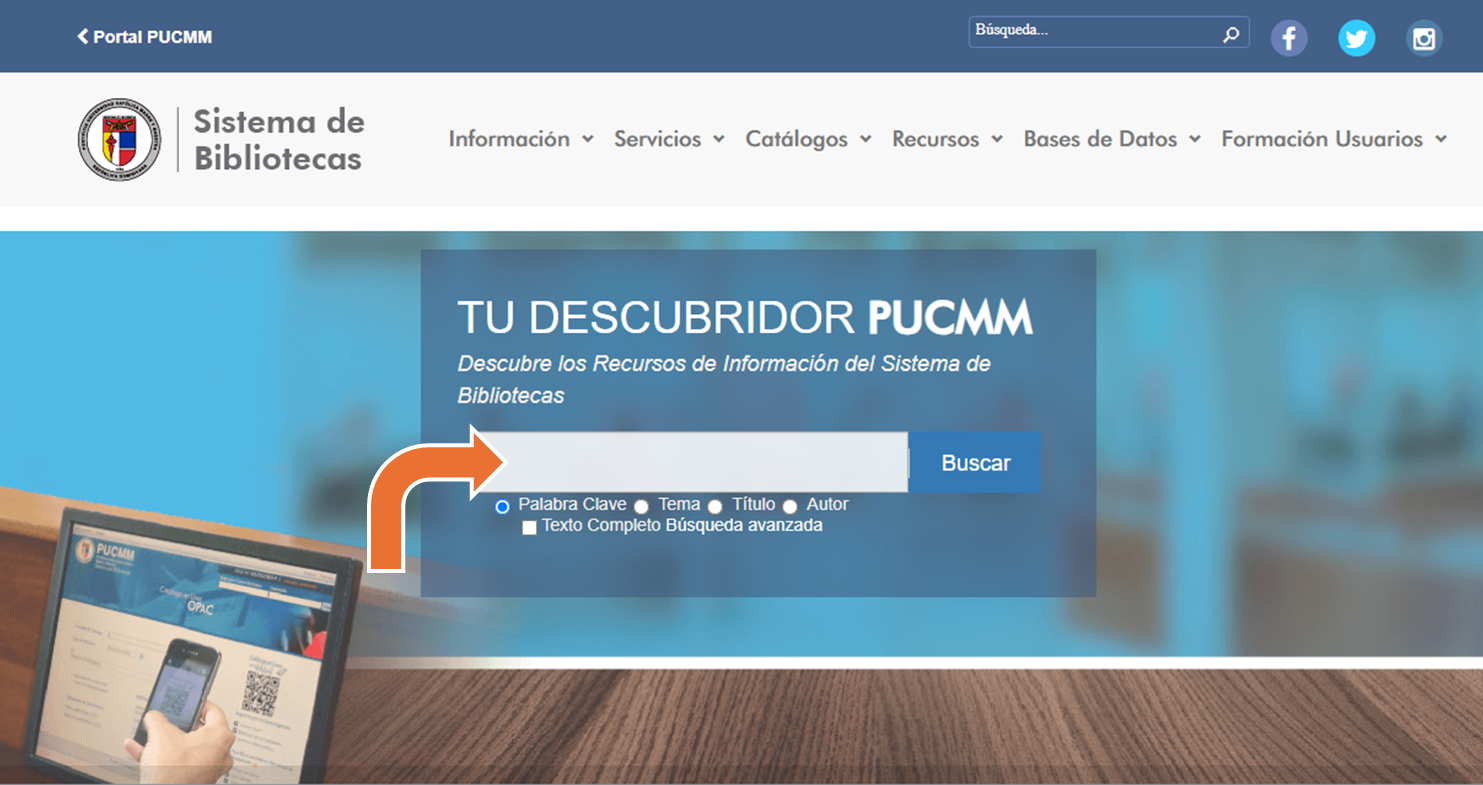Expand the Servicios menu arrow
The width and height of the screenshot is (1483, 785).
point(718,139)
